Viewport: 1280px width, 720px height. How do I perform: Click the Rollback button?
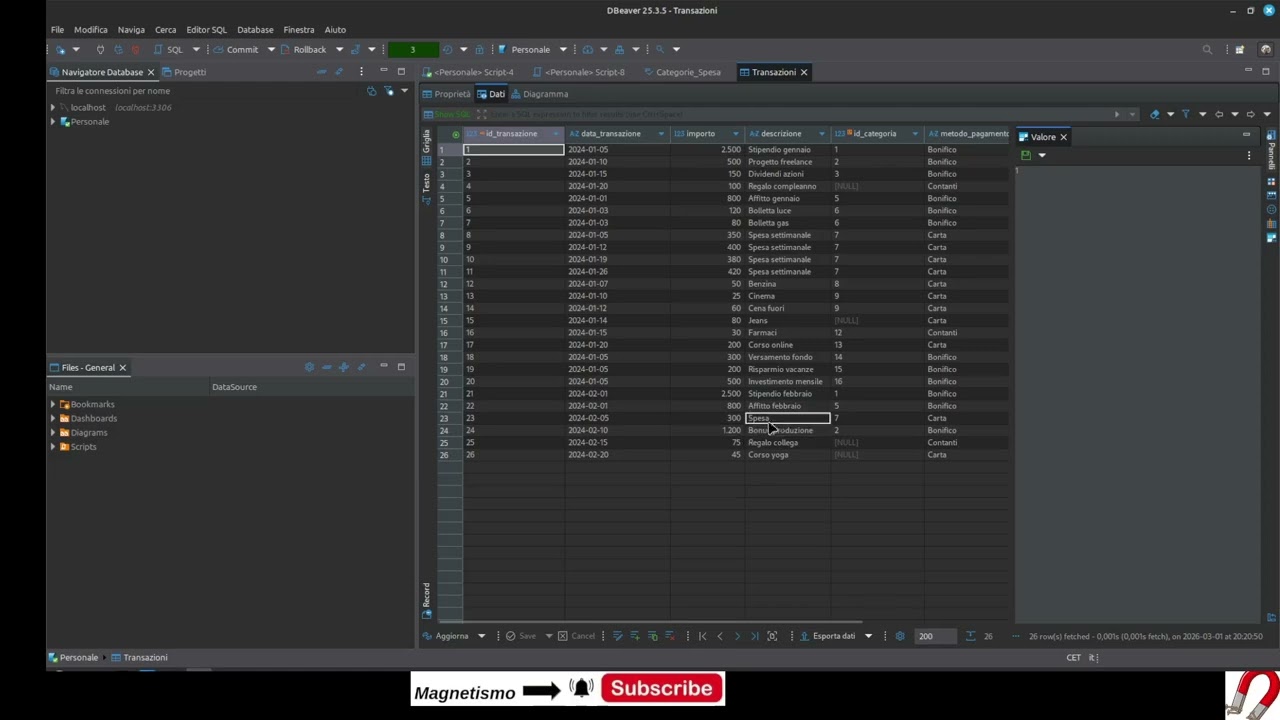click(x=304, y=49)
